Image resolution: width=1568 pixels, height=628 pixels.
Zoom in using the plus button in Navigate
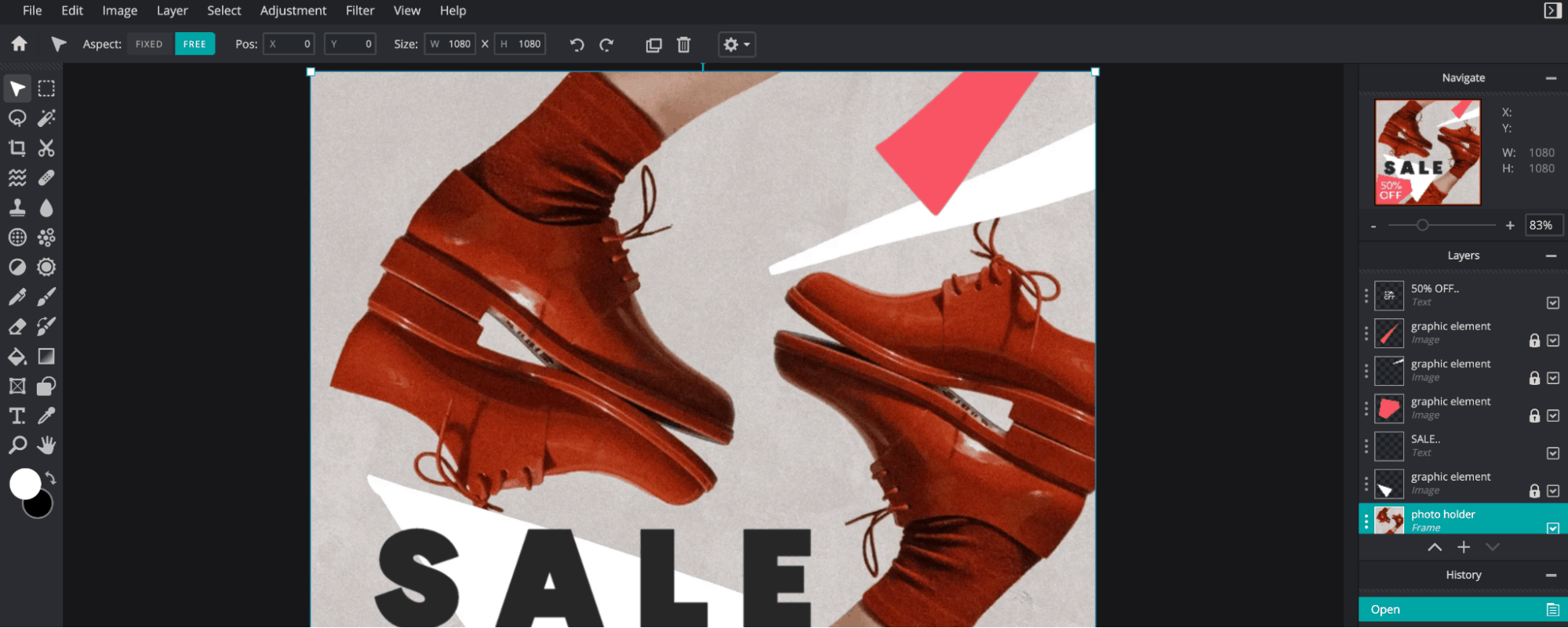point(1510,226)
